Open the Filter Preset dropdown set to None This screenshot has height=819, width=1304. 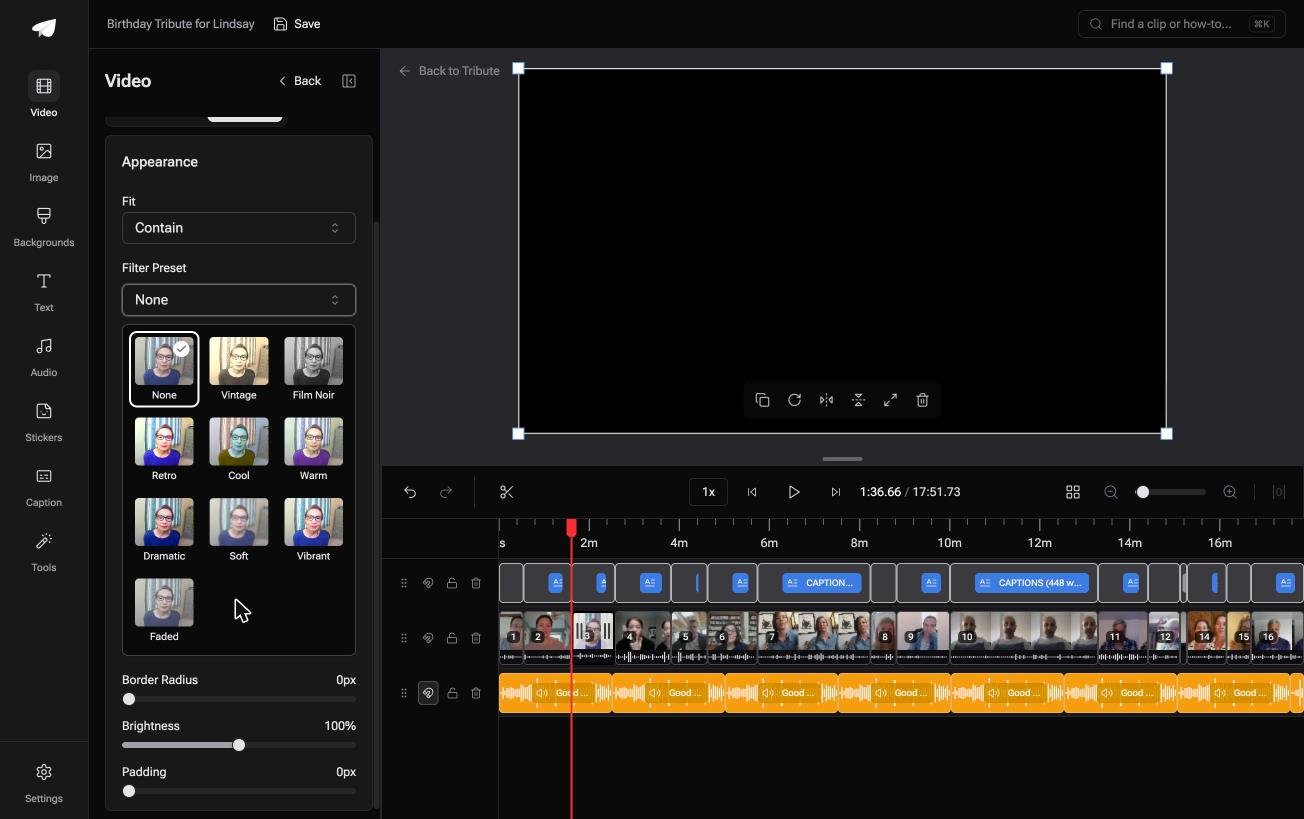239,300
